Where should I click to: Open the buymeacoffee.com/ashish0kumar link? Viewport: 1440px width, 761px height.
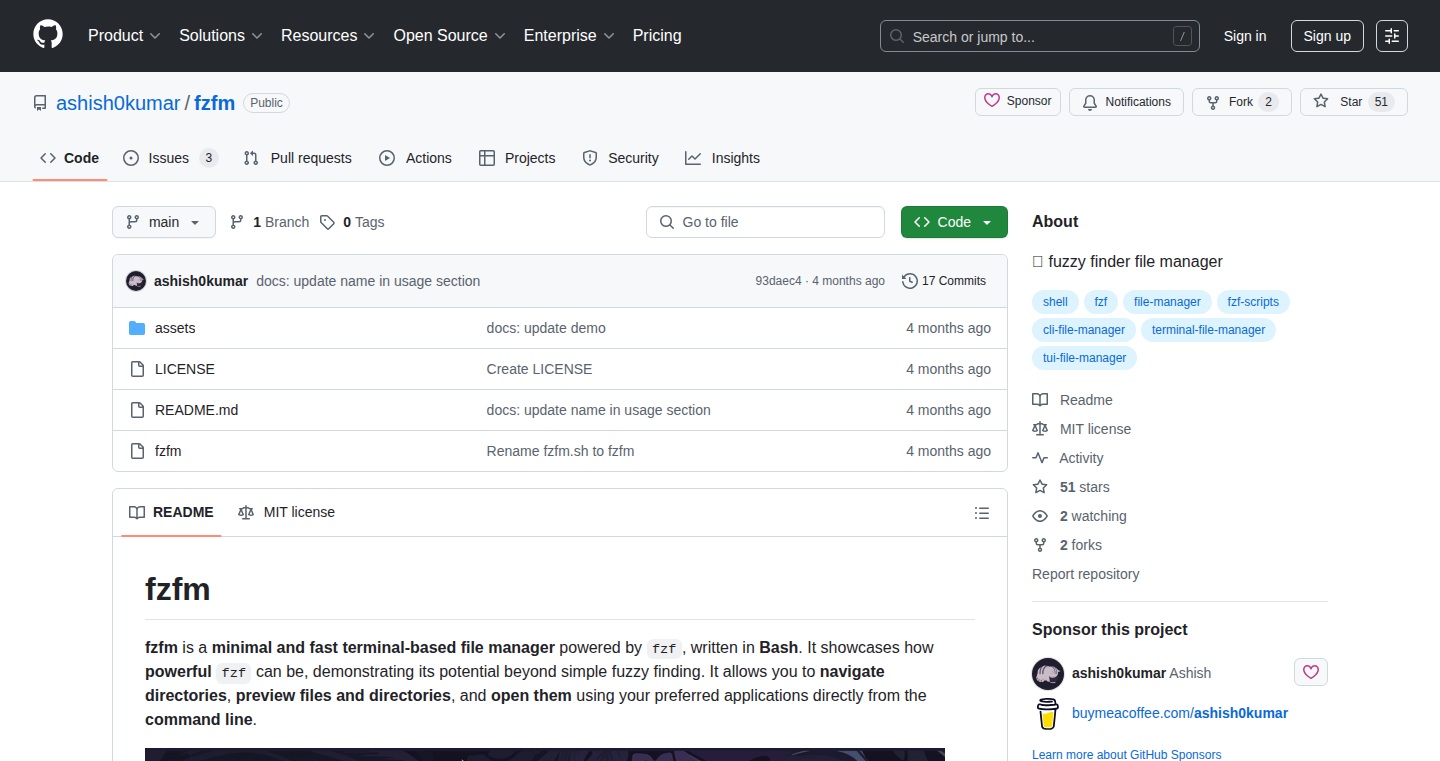click(x=1180, y=713)
